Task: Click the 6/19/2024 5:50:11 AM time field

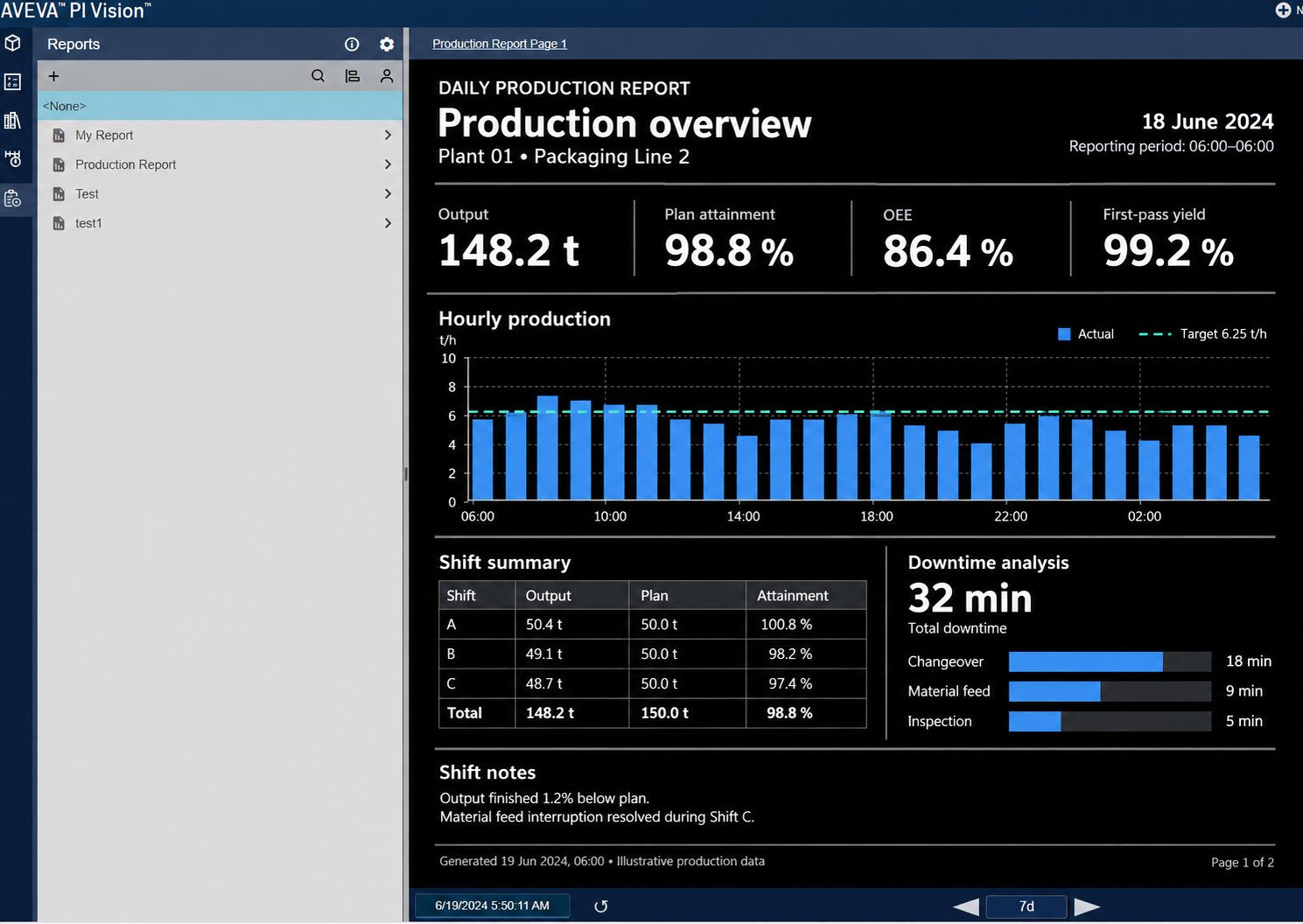Action: click(492, 906)
